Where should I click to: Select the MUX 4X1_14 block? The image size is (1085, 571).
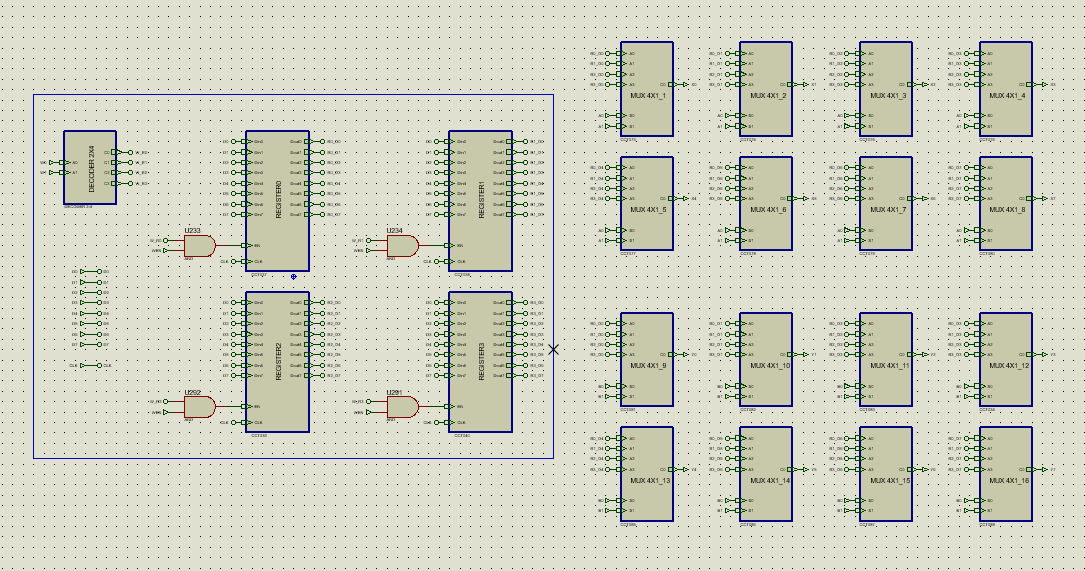click(x=766, y=474)
